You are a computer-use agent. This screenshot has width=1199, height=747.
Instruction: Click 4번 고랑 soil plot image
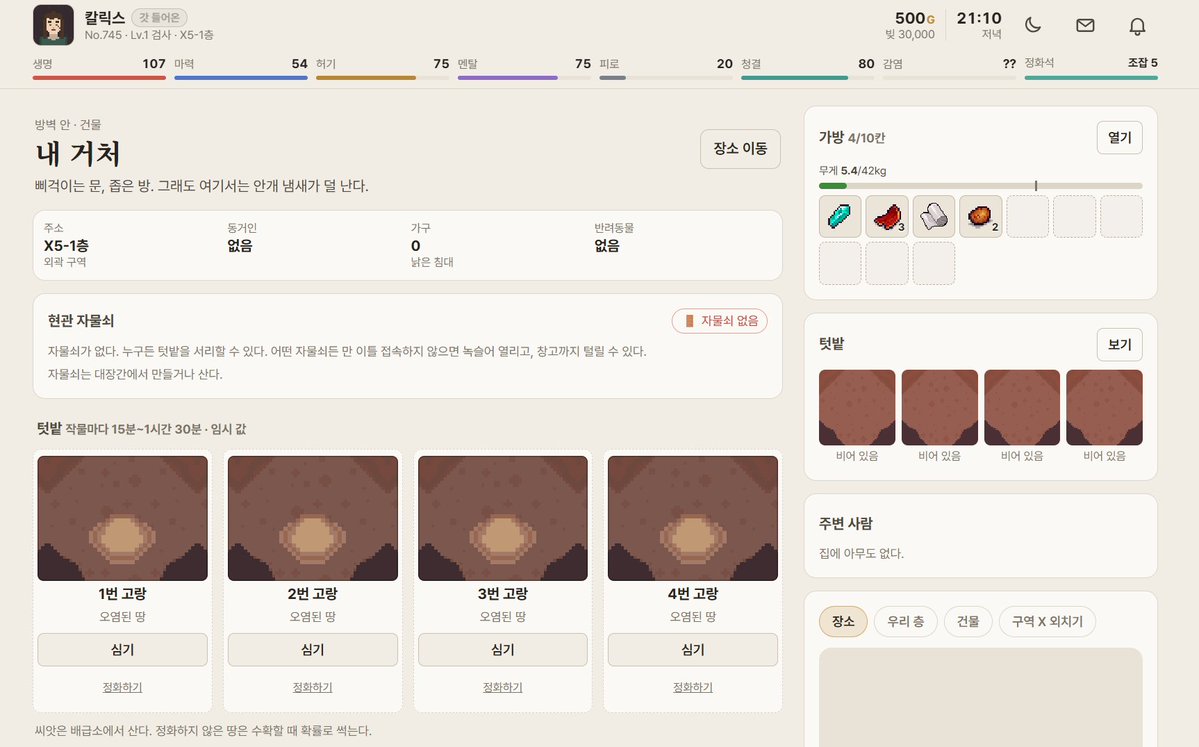[x=693, y=518]
